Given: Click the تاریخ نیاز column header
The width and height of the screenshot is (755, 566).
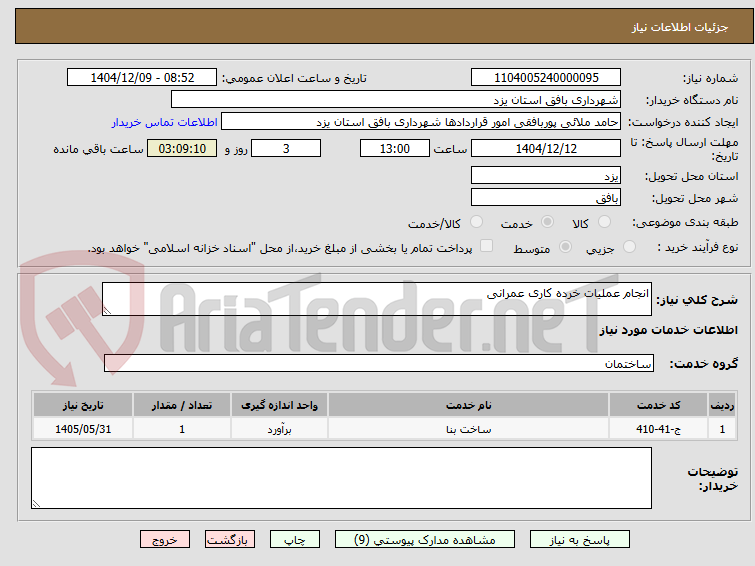Looking at the screenshot, I should pyautogui.click(x=83, y=405).
